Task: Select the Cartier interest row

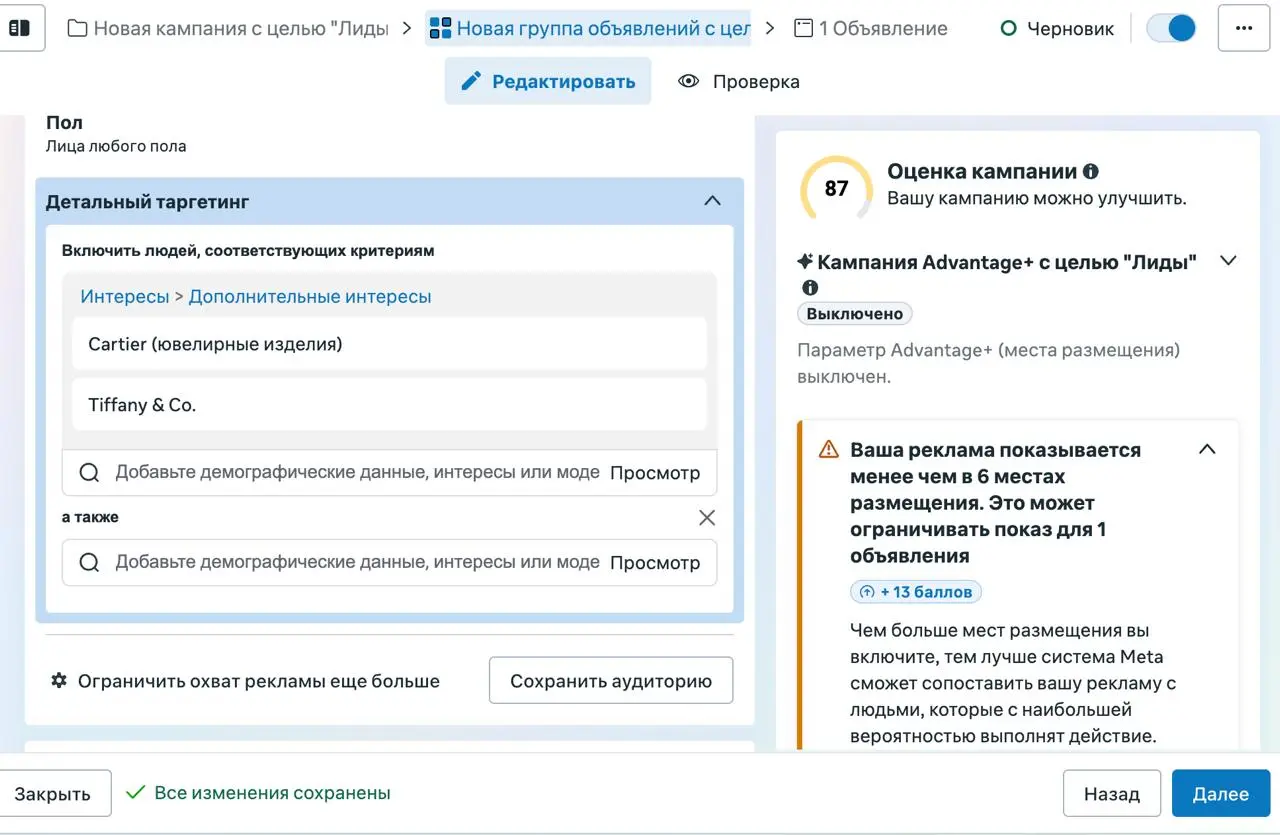Action: (x=389, y=344)
